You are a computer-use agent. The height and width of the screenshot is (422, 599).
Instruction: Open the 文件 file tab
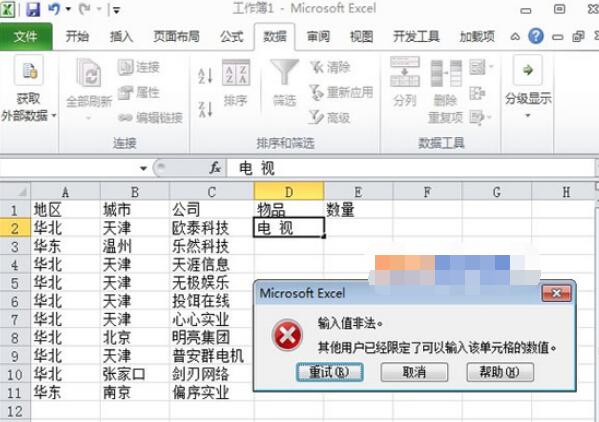[x=26, y=37]
